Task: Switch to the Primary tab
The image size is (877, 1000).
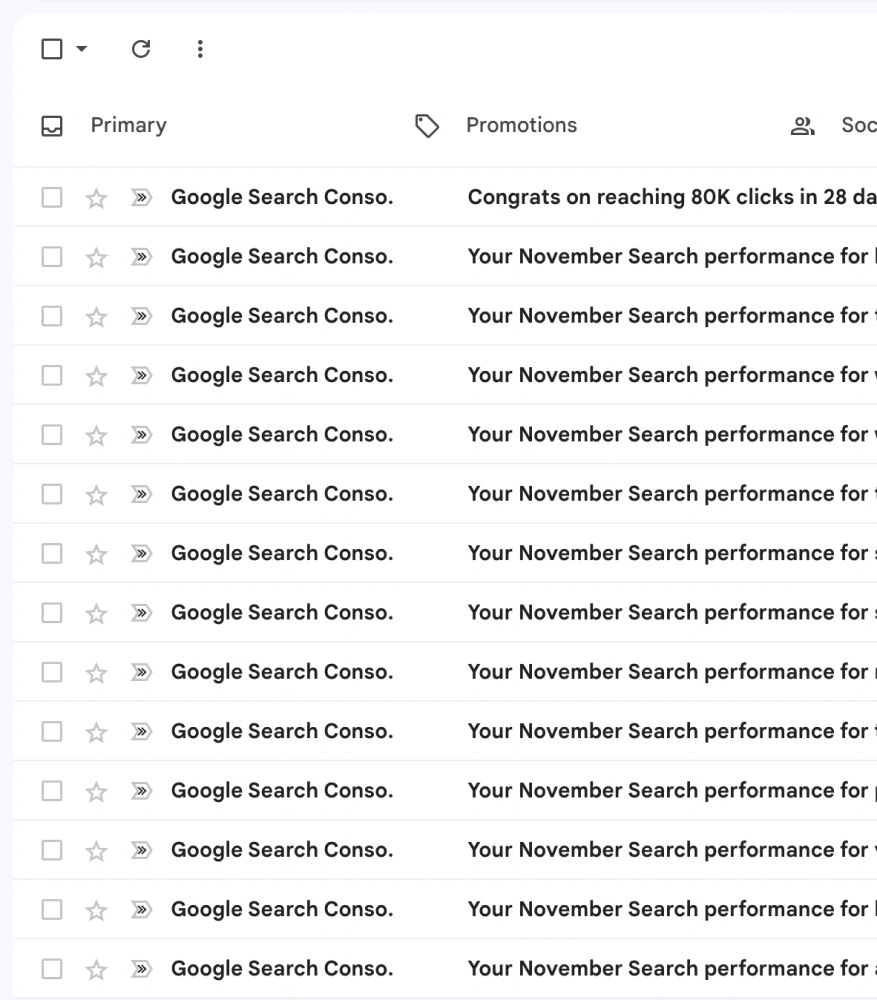Action: click(129, 125)
